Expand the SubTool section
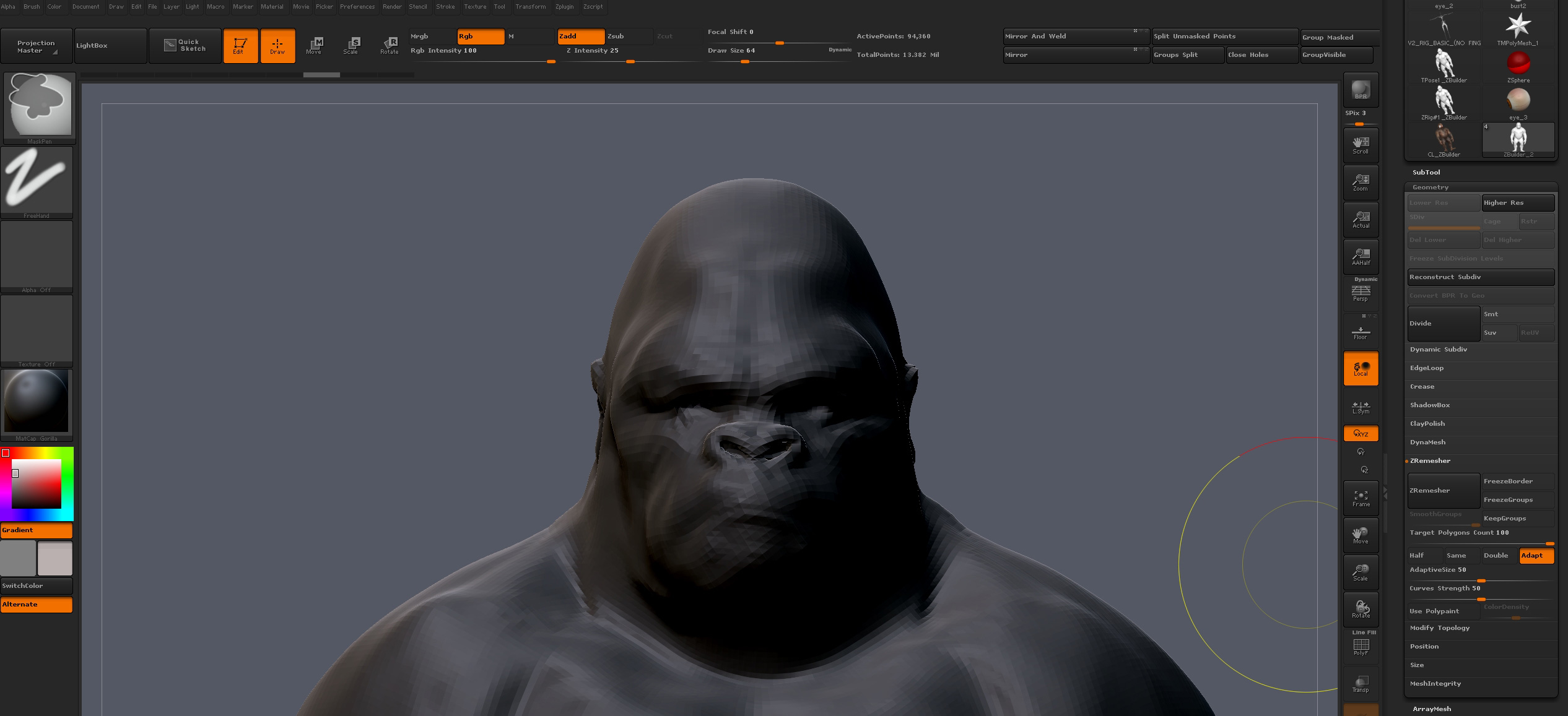 pos(1426,173)
